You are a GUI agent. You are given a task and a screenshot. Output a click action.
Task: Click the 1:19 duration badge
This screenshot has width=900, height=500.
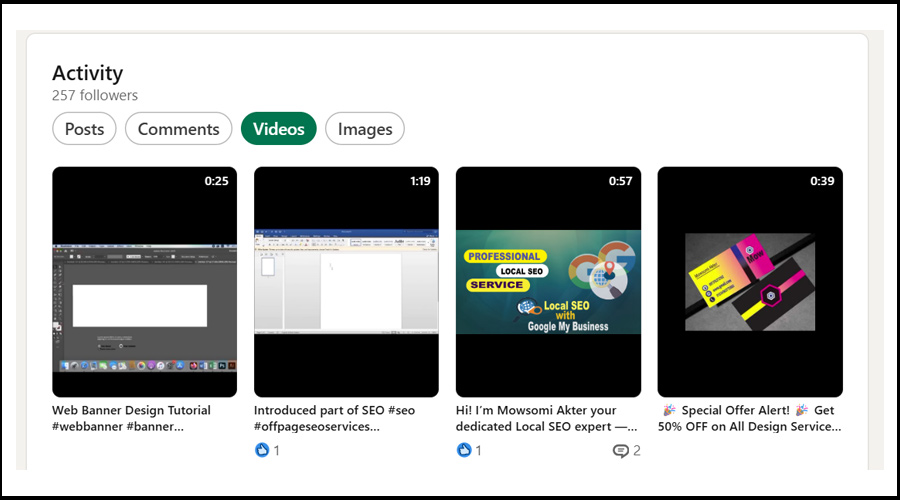point(420,181)
